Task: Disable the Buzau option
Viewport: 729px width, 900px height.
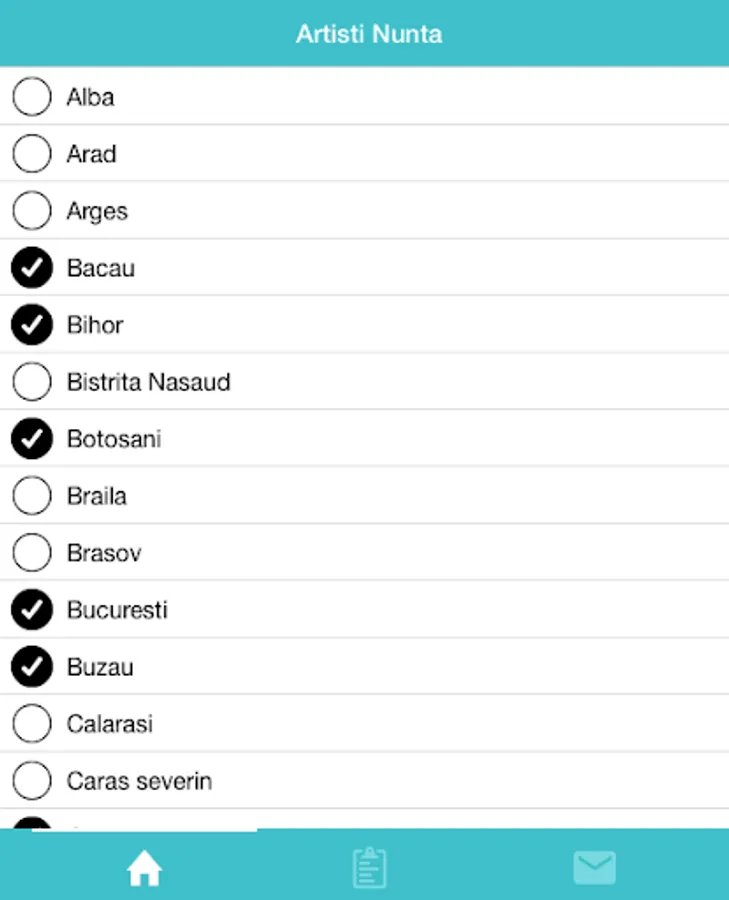Action: tap(32, 667)
